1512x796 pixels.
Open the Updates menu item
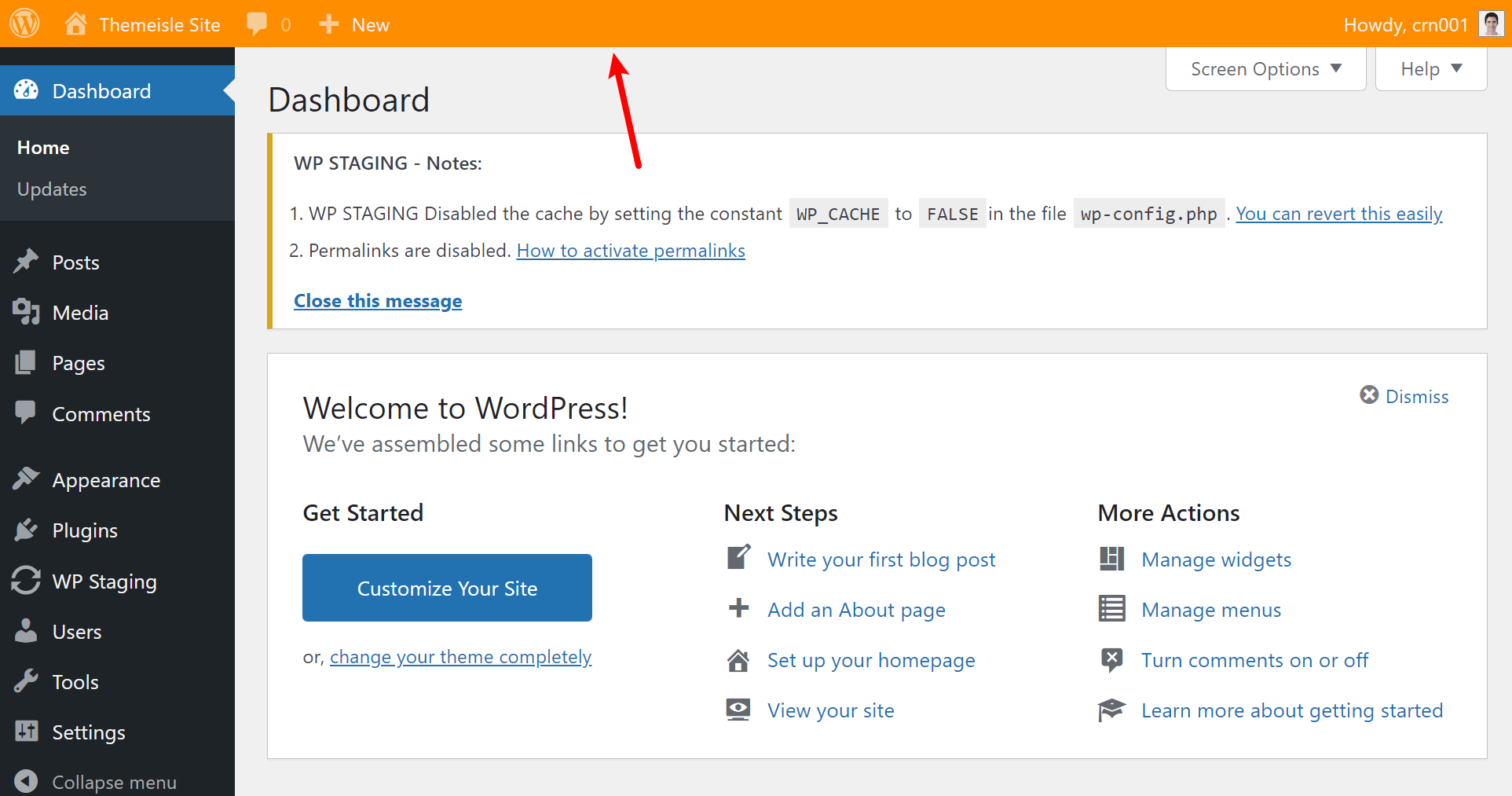tap(51, 189)
